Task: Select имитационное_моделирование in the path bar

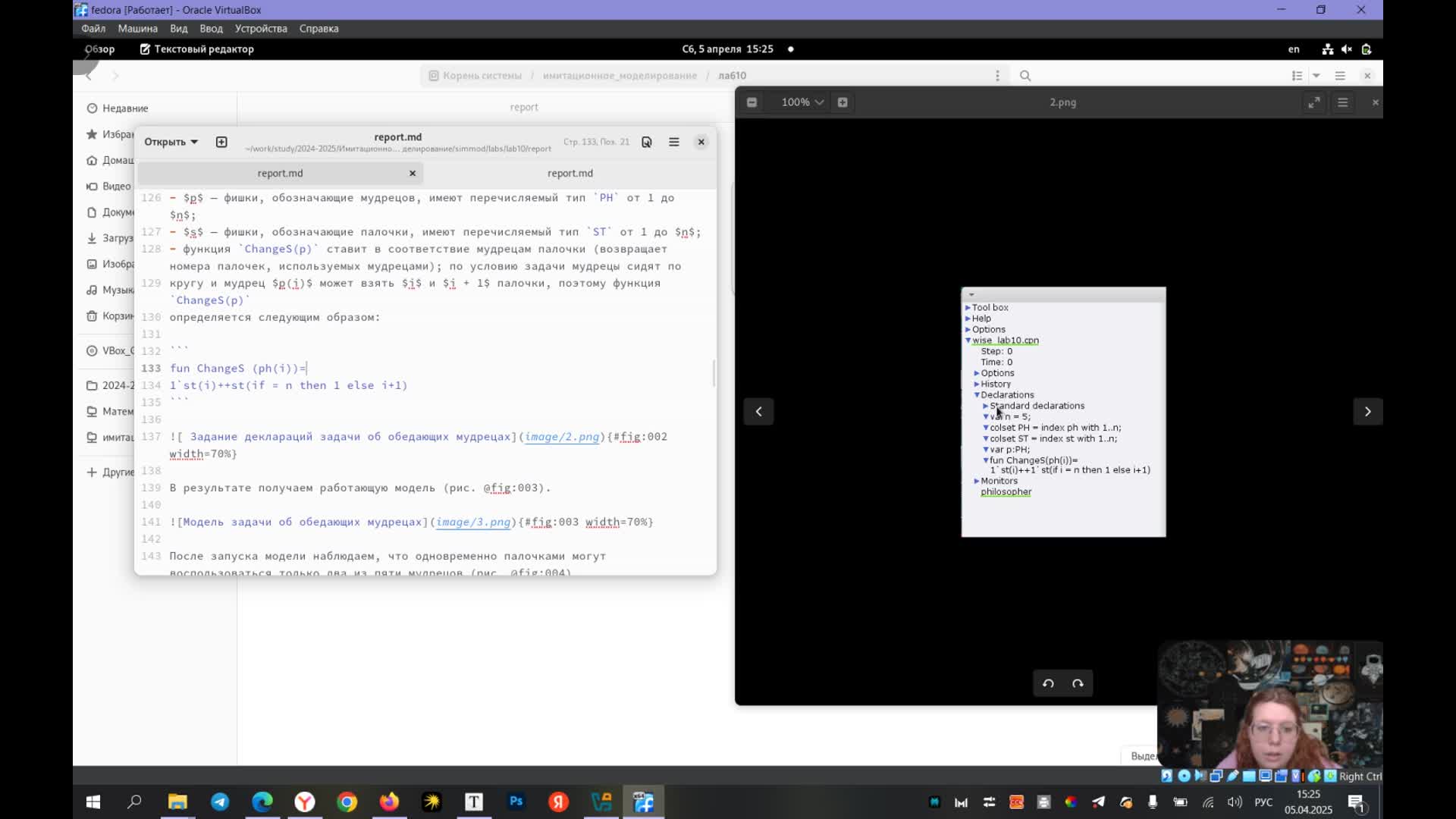Action: click(x=620, y=75)
